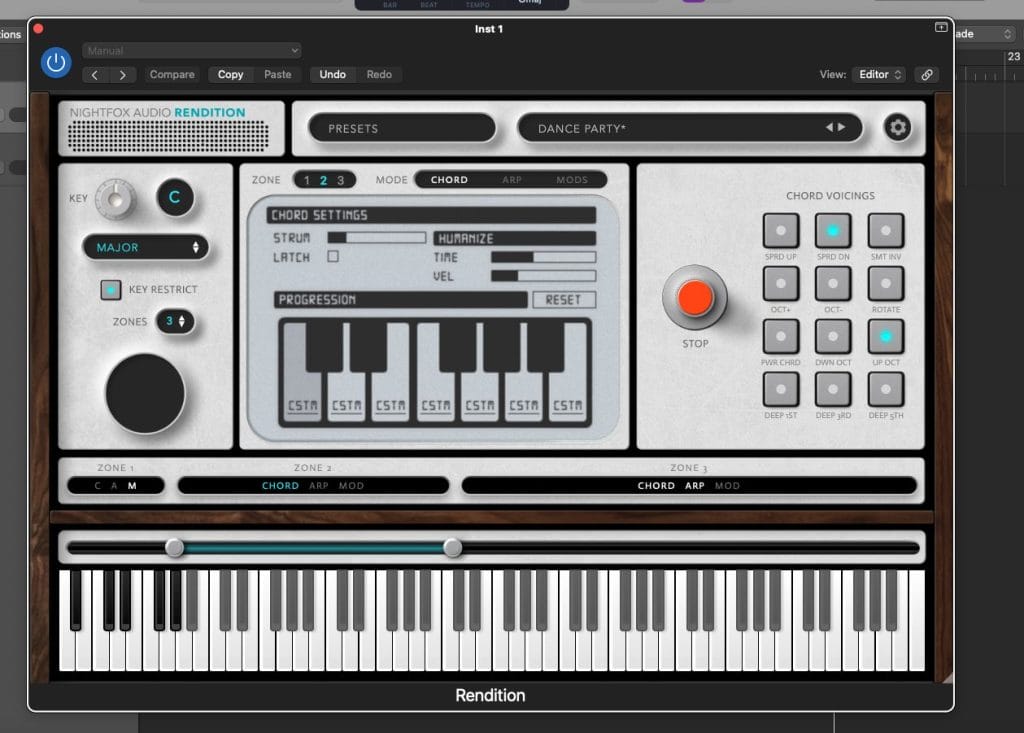Viewport: 1024px width, 733px height.
Task: Open the Manual preset dropdown
Action: pos(191,50)
